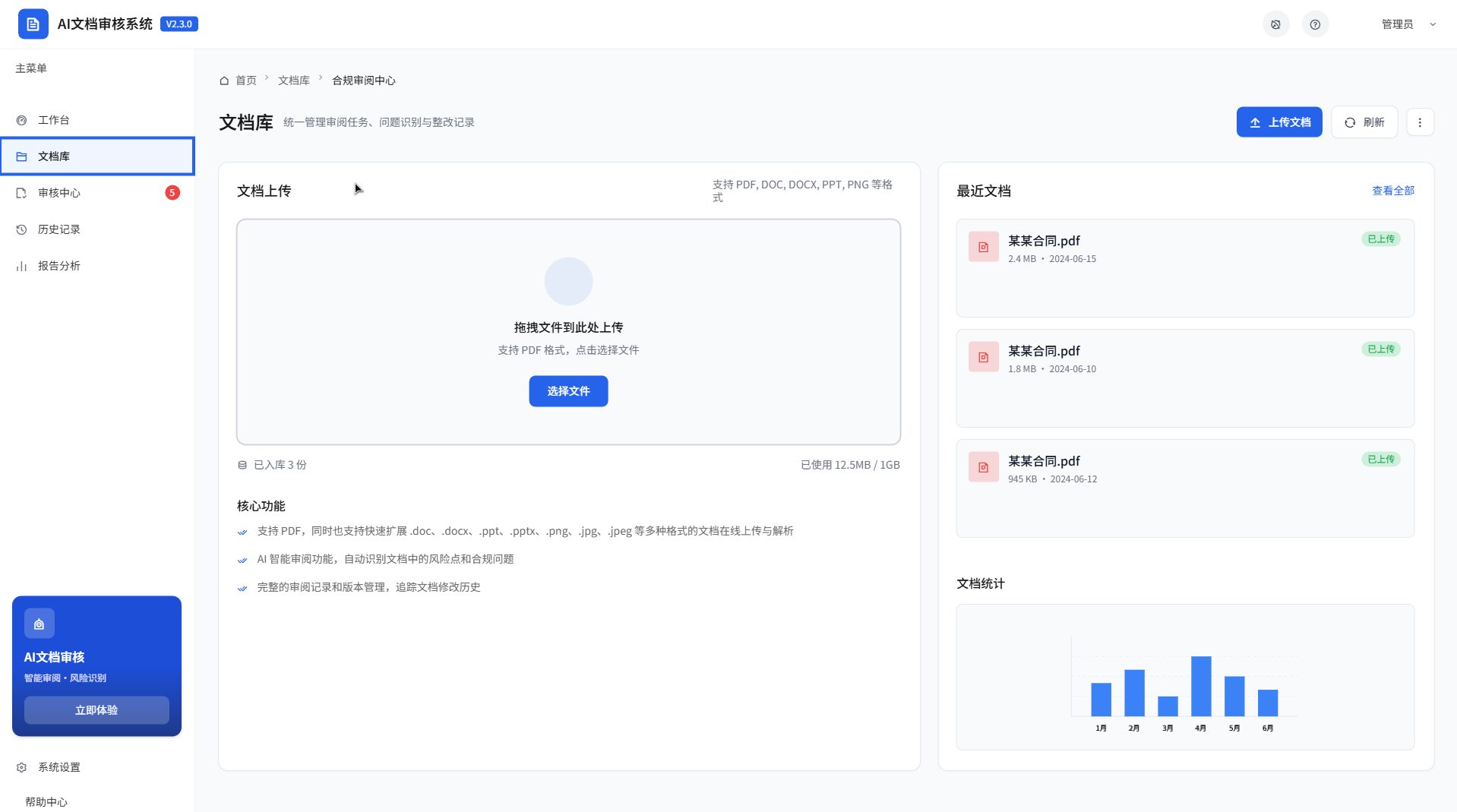Screen dimensions: 1457x812
Task: Click the 4月 bar in 文档统计 chart
Action: 1201,686
